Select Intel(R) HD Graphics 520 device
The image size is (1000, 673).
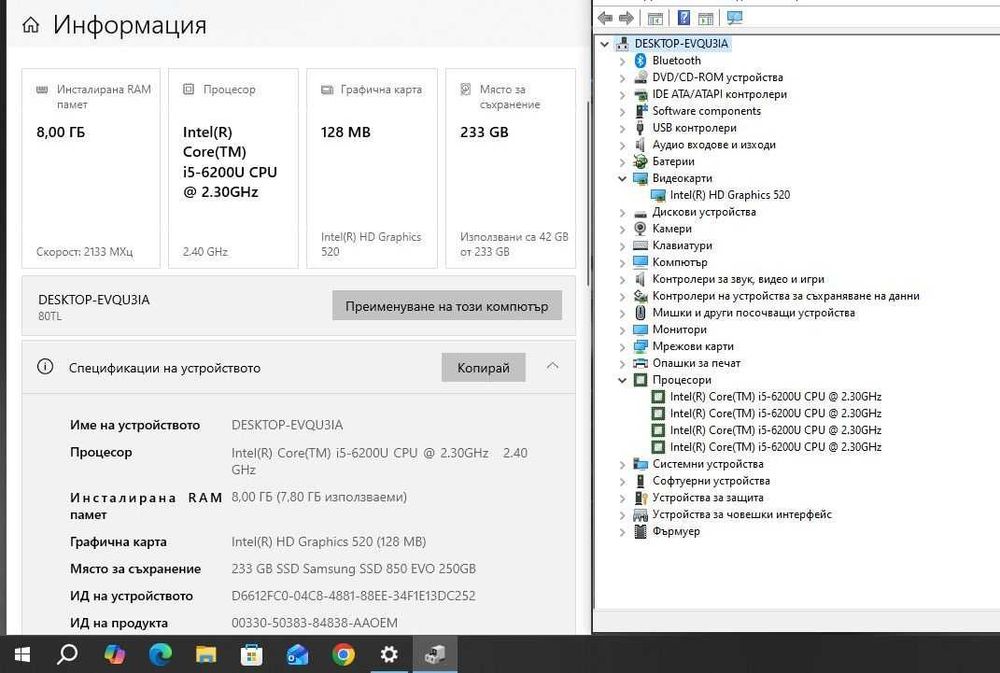click(x=730, y=195)
